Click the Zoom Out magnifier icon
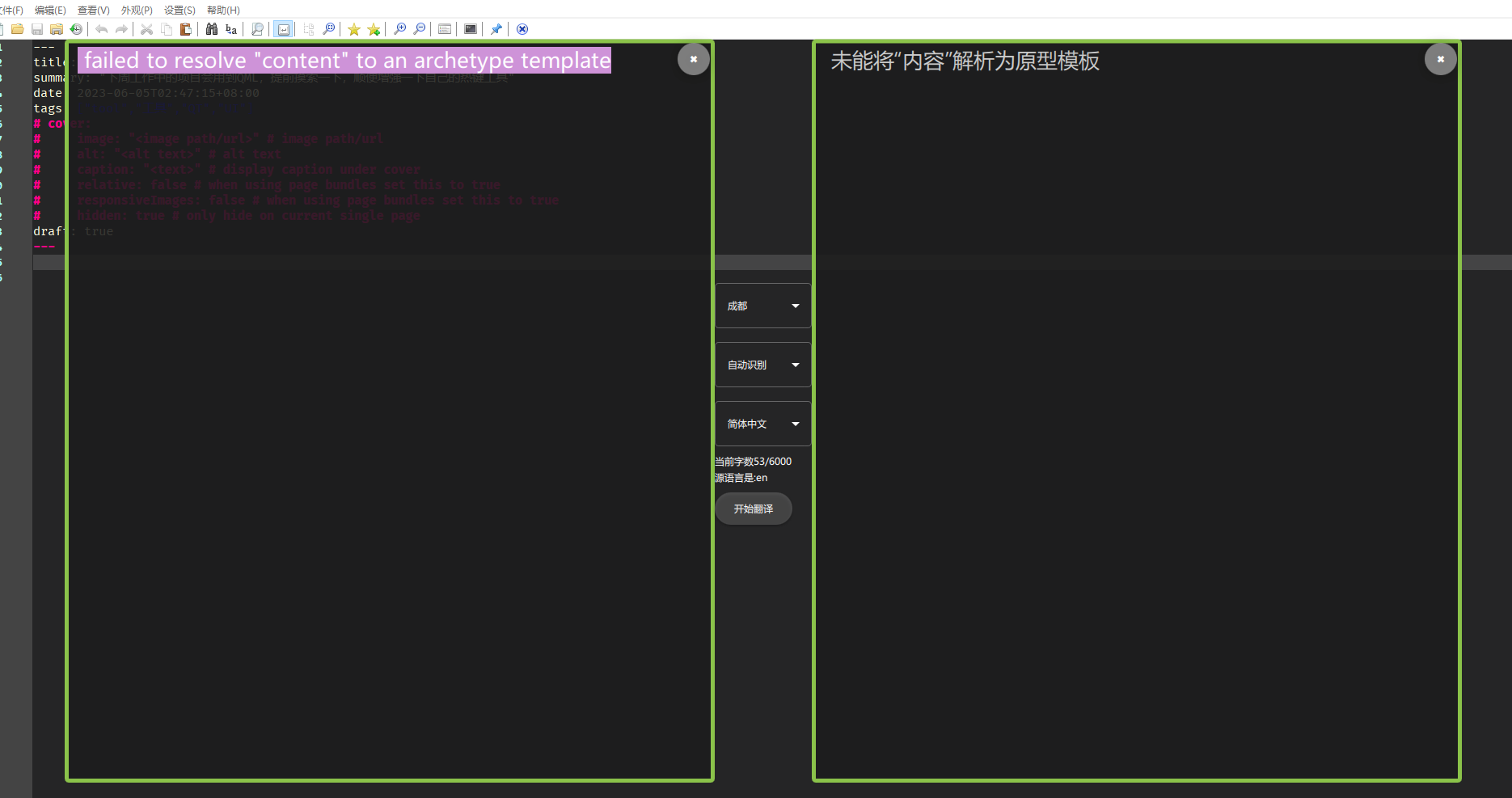The image size is (1512, 798). pyautogui.click(x=420, y=29)
